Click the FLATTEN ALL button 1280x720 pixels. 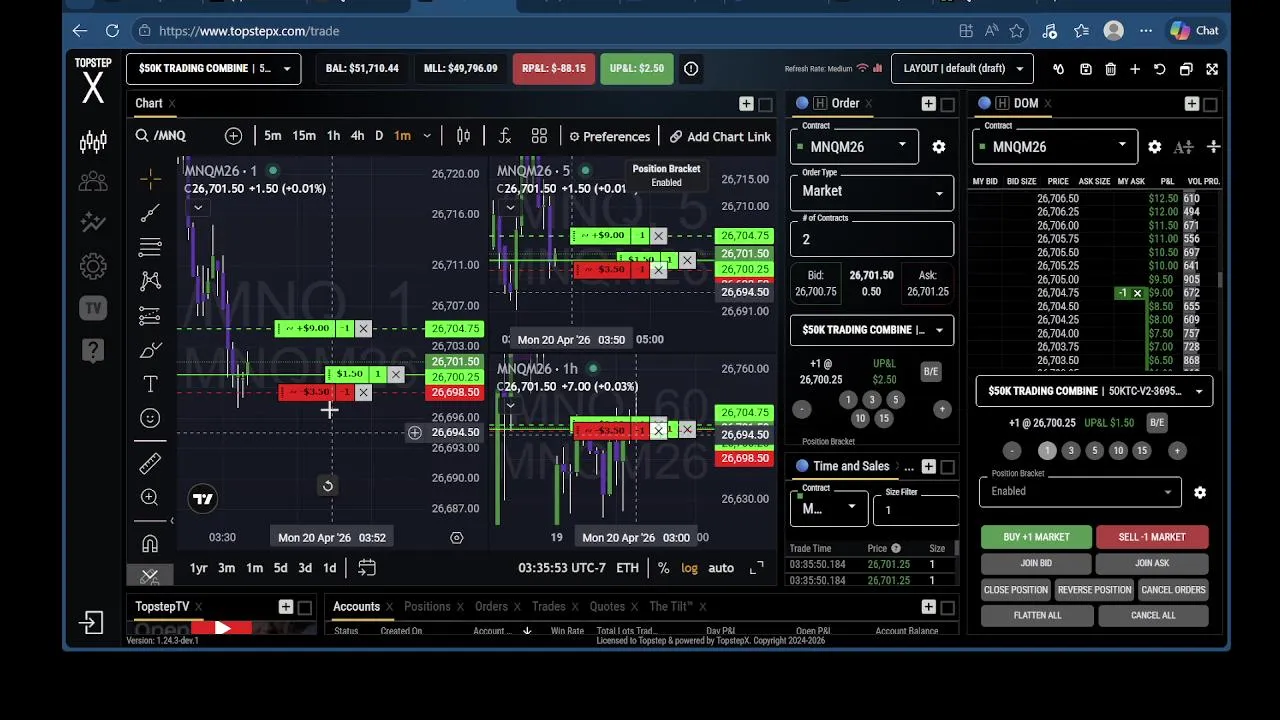pyautogui.click(x=1037, y=615)
